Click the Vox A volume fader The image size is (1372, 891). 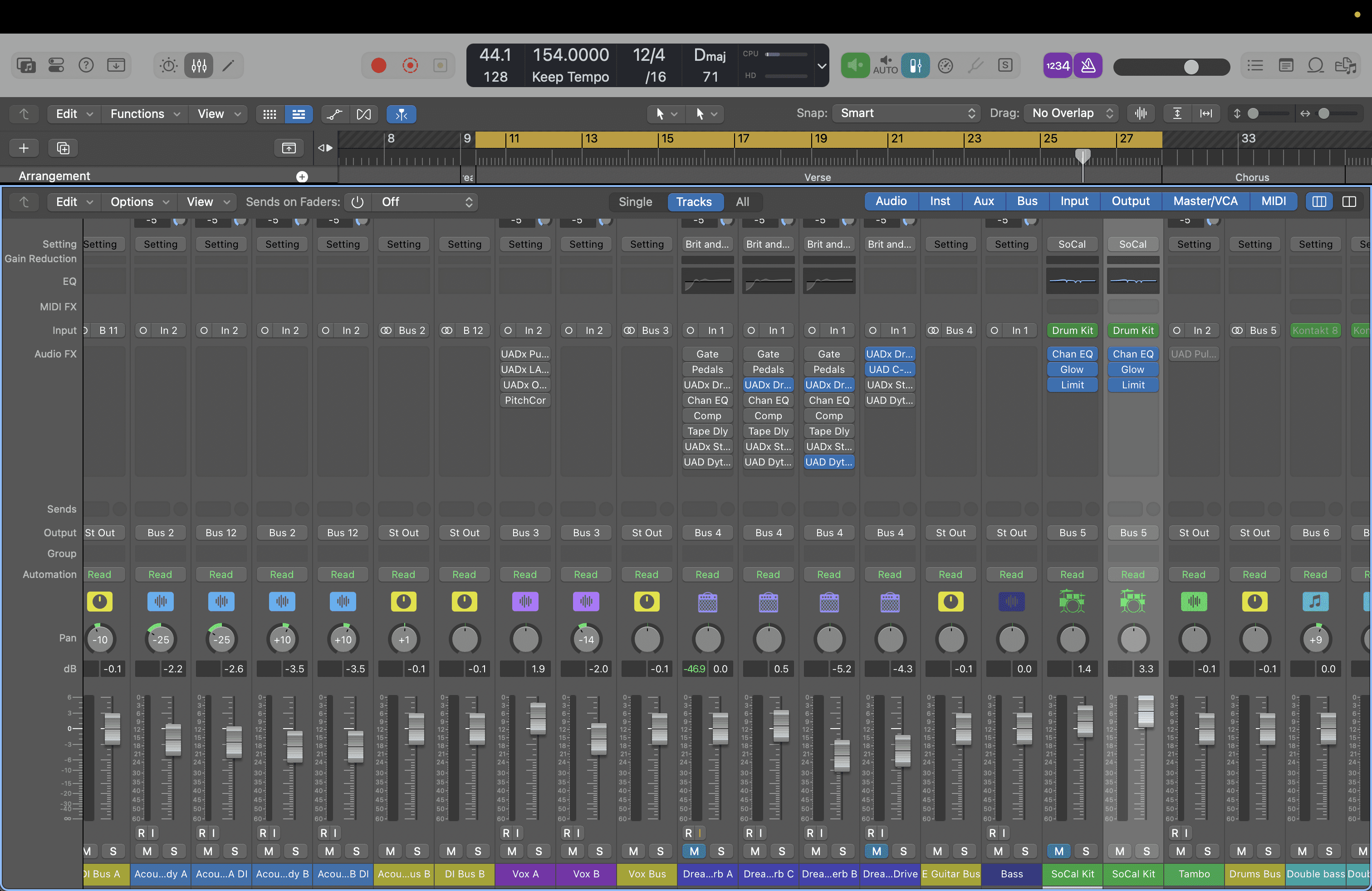538,718
